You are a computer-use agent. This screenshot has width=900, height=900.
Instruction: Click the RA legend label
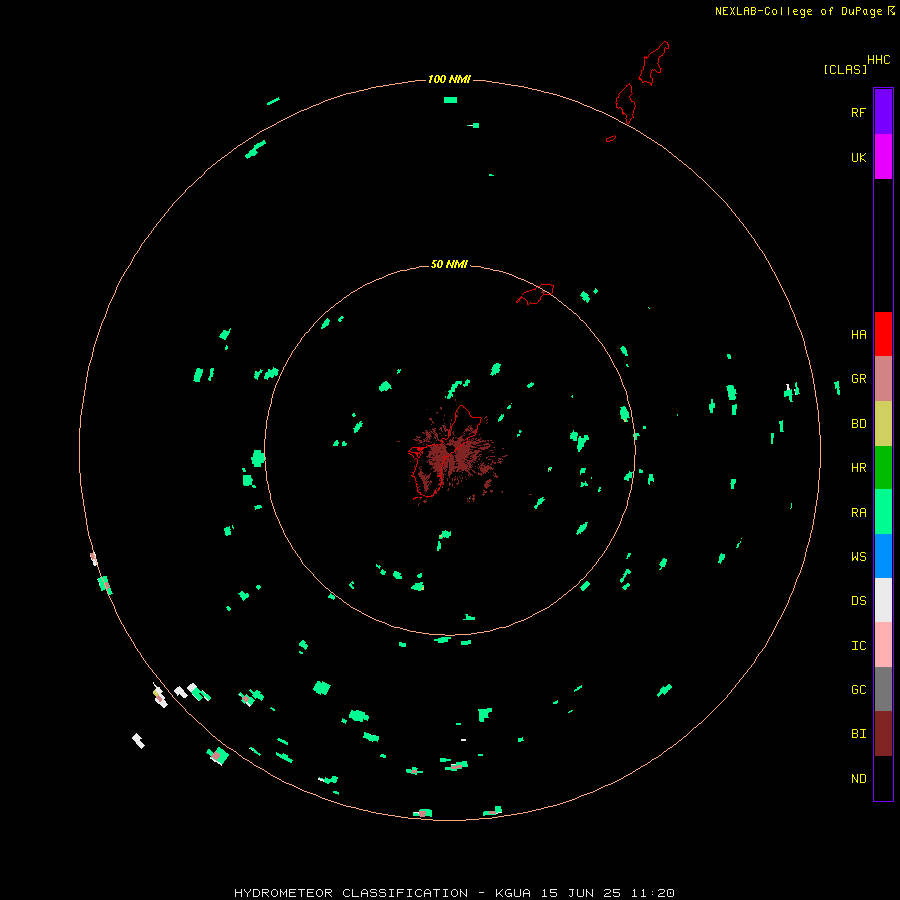(859, 513)
